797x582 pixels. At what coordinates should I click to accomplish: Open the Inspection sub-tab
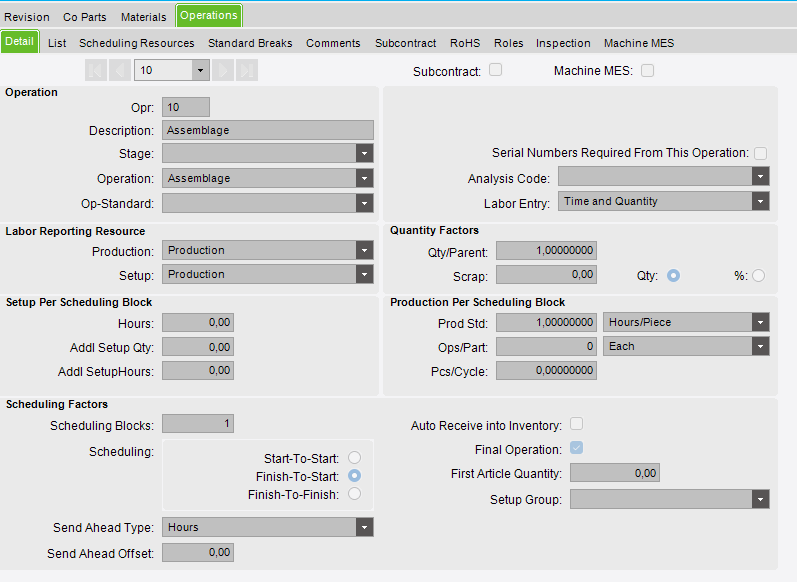coord(563,43)
